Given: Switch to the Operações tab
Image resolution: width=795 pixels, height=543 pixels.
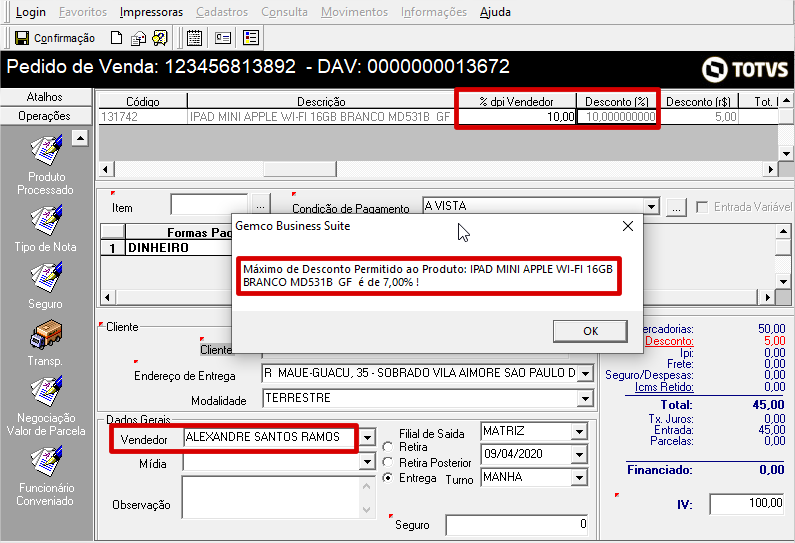Looking at the screenshot, I should pyautogui.click(x=45, y=116).
